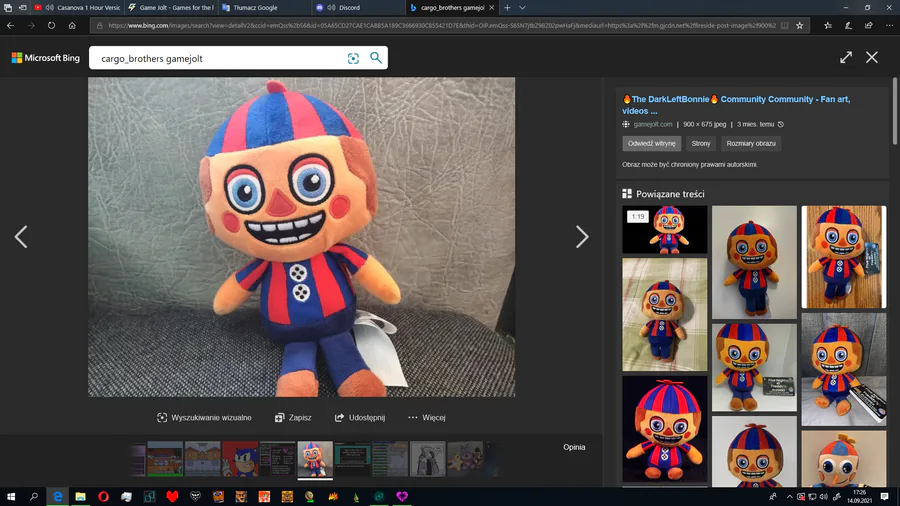Screen dimensions: 900x506
Task: Close the cargo_brothers gamejolt tab
Action: pyautogui.click(x=491, y=7)
